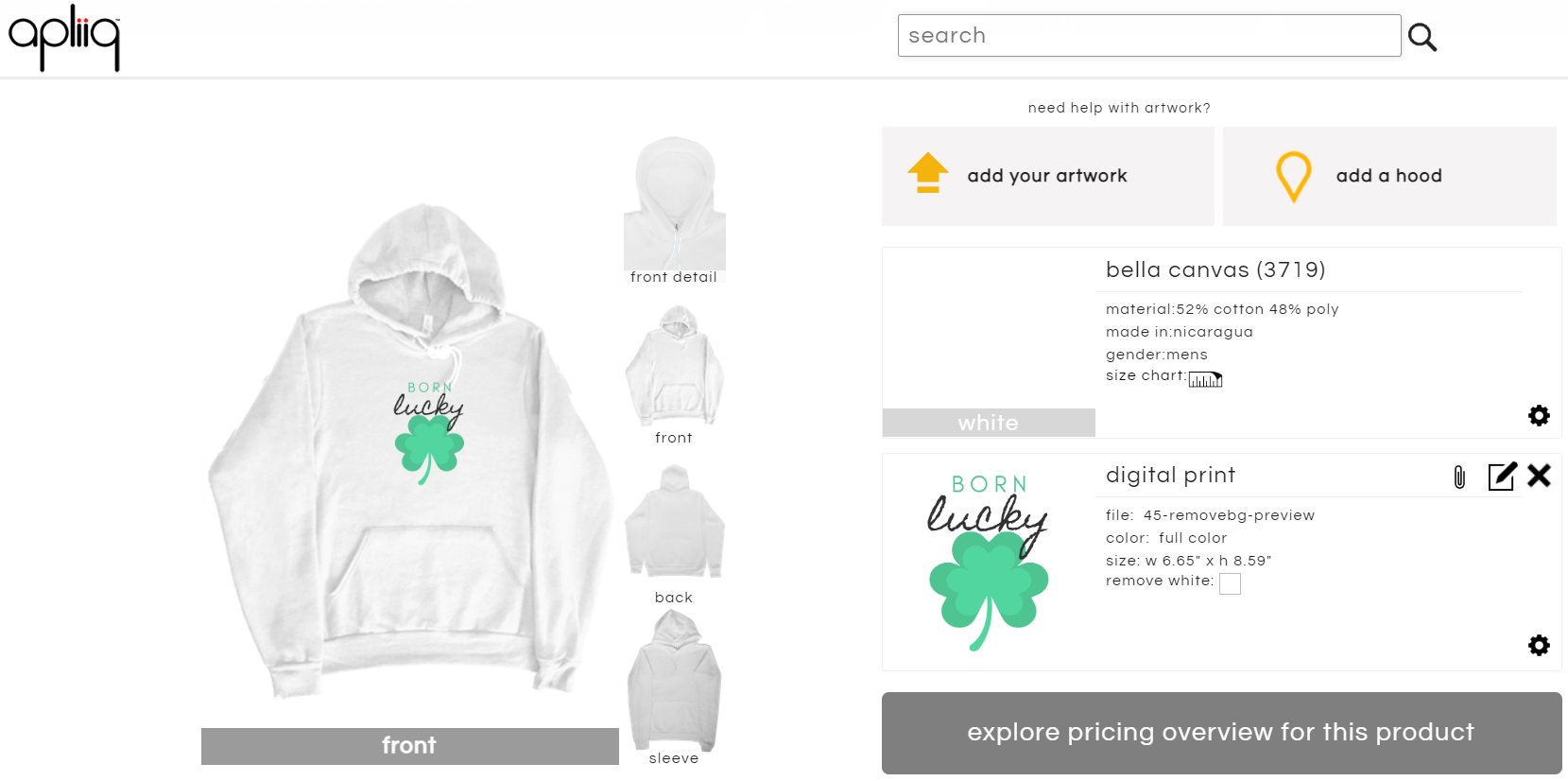The image size is (1568, 781).
Task: Click the add a hood pin icon
Action: (1294, 176)
